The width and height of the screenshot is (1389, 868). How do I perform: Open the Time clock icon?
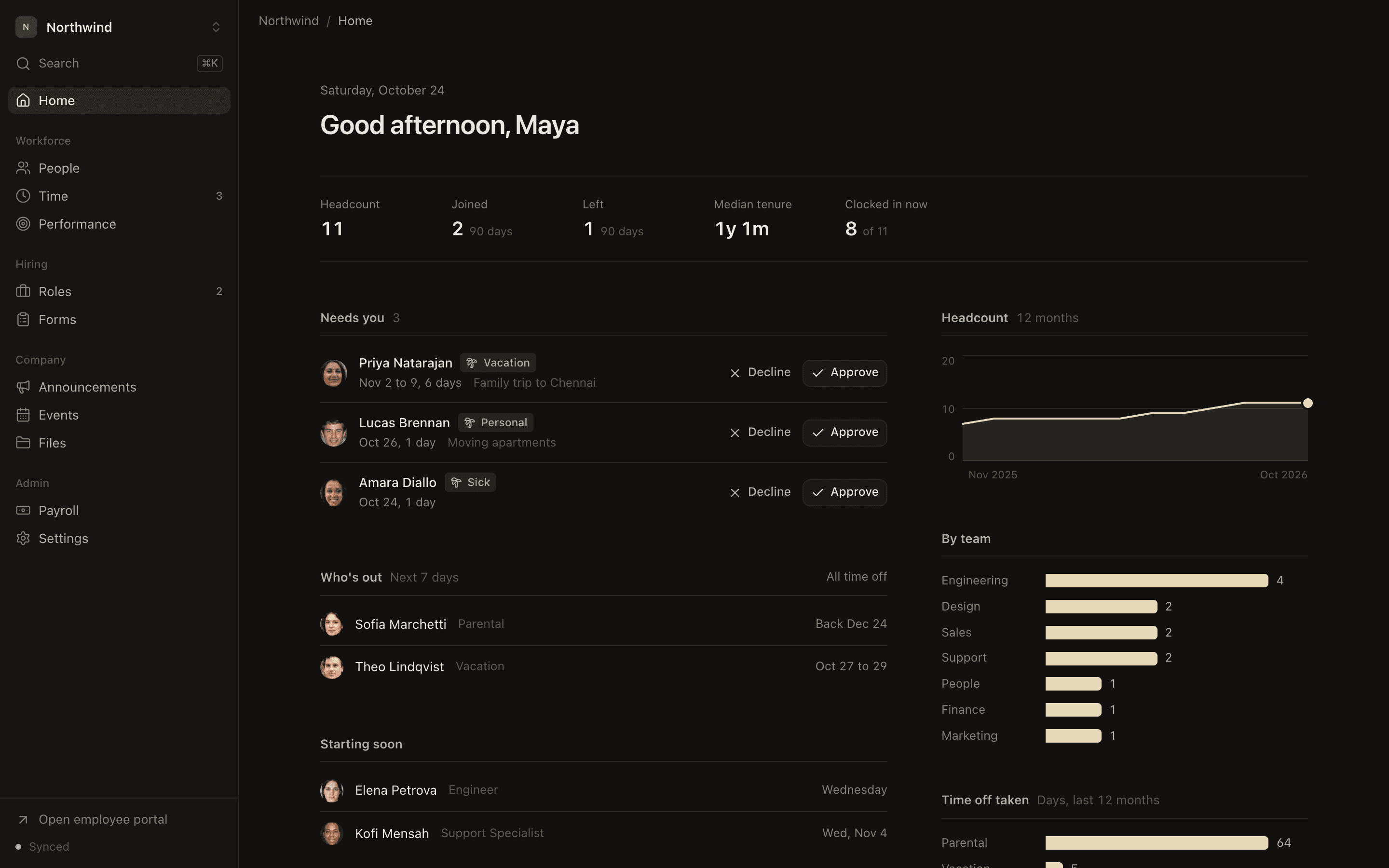23,196
